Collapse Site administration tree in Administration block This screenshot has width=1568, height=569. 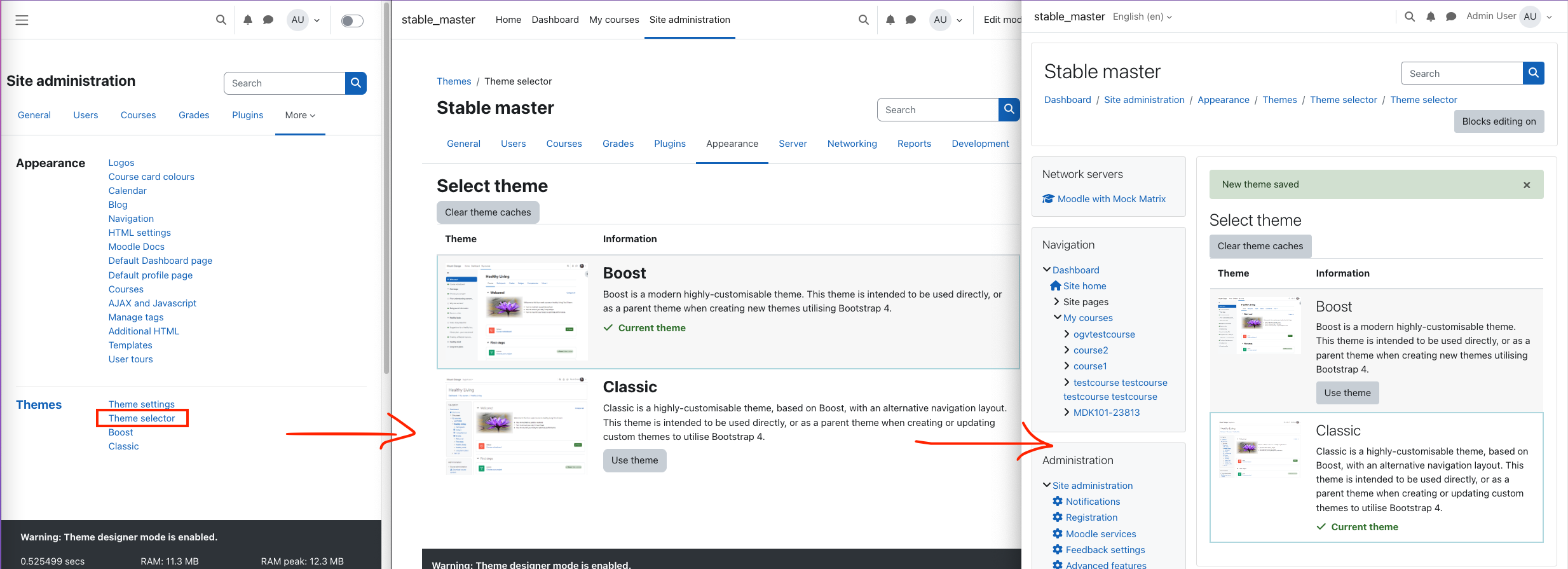[x=1047, y=485]
